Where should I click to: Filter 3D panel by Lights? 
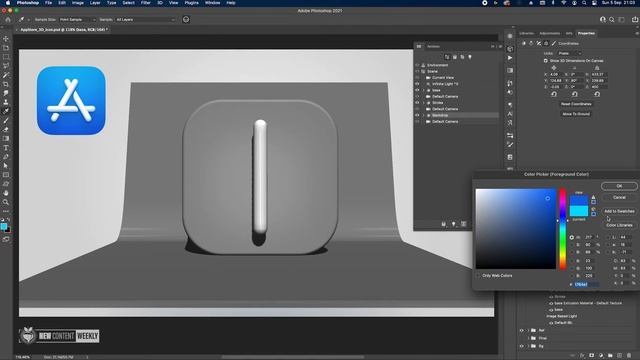click(470, 57)
